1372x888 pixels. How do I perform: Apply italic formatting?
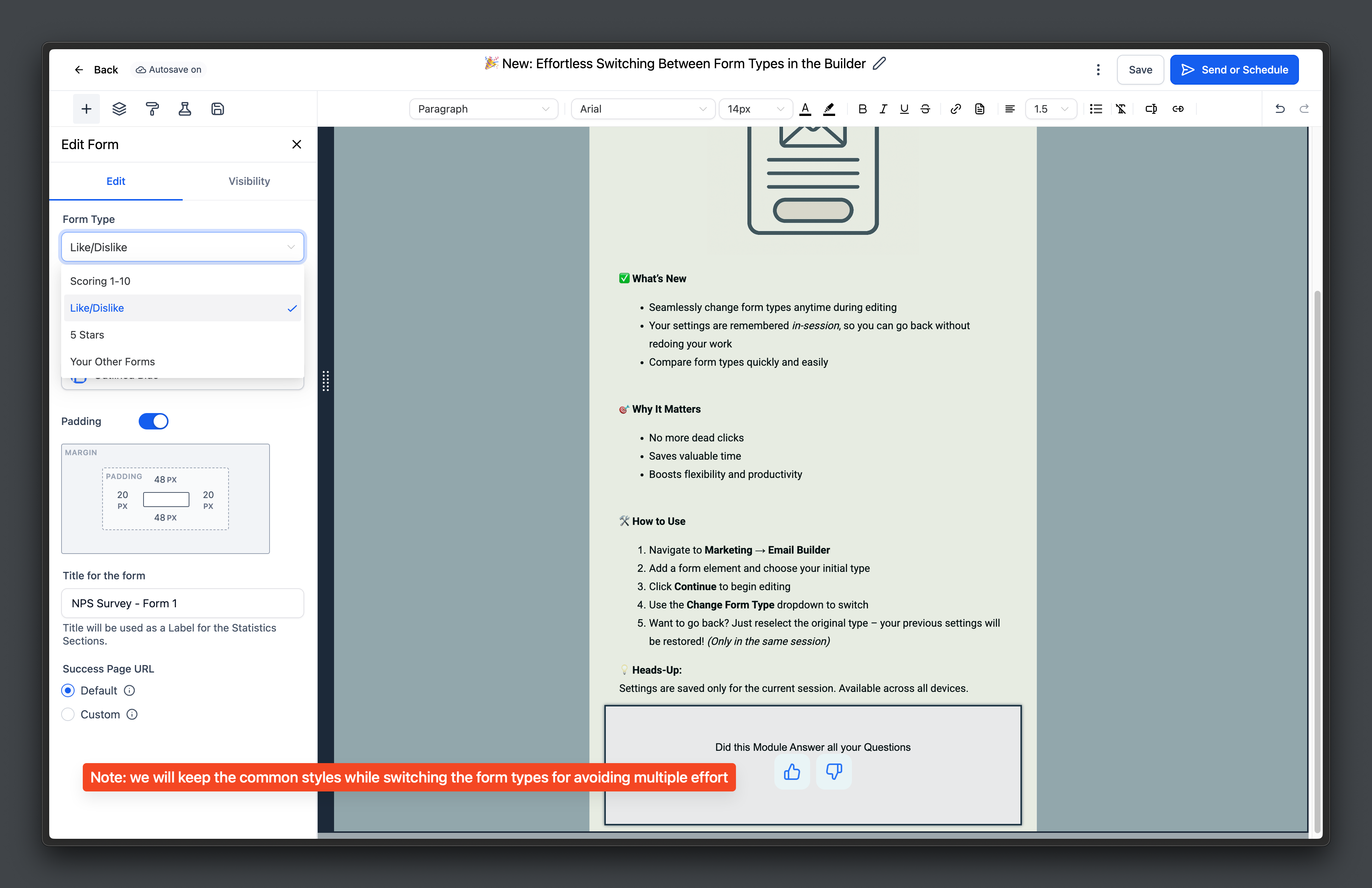click(x=883, y=109)
